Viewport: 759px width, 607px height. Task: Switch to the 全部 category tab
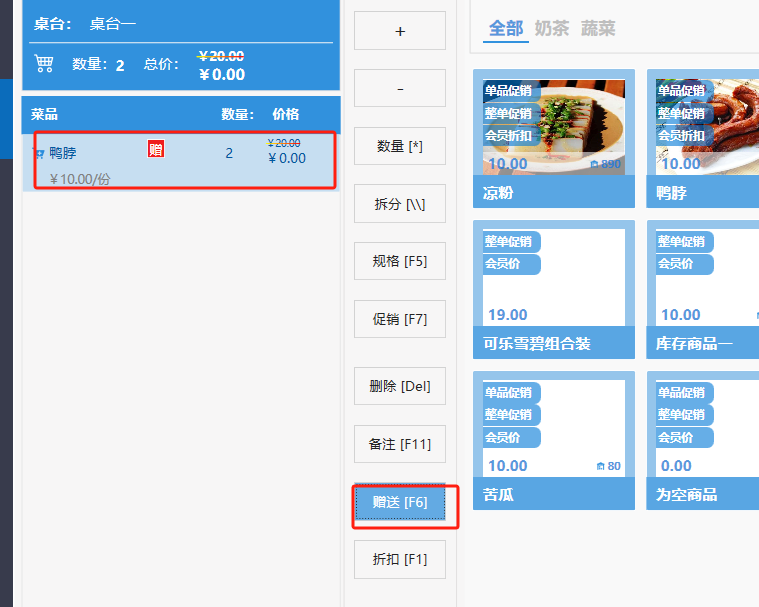[505, 28]
